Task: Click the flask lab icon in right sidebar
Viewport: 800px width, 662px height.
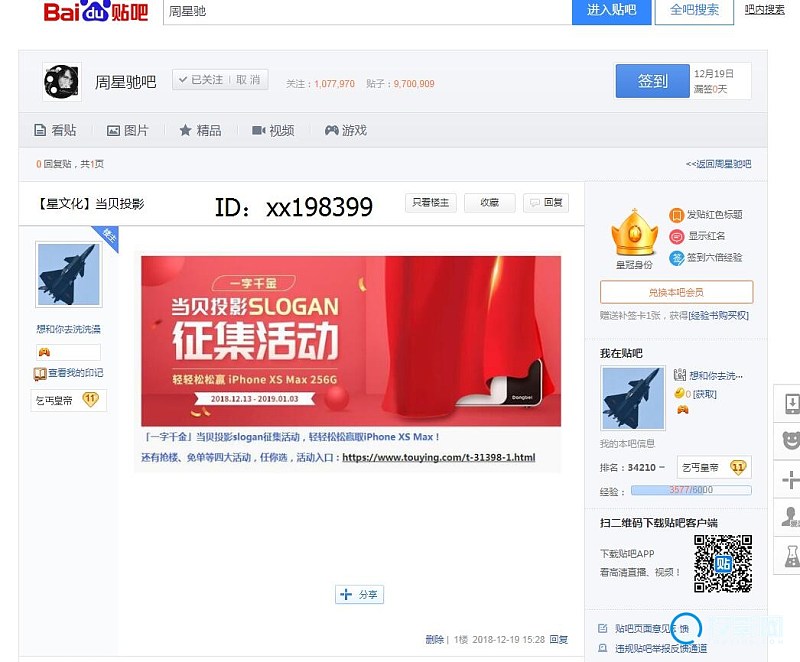Action: tap(791, 555)
